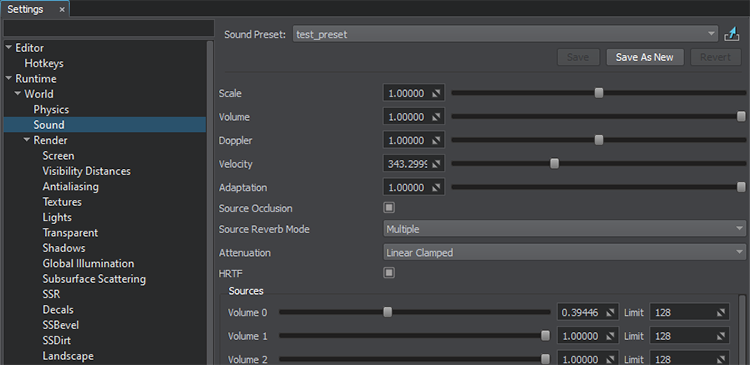Open SSBevel settings
The image size is (750, 365).
point(61,325)
